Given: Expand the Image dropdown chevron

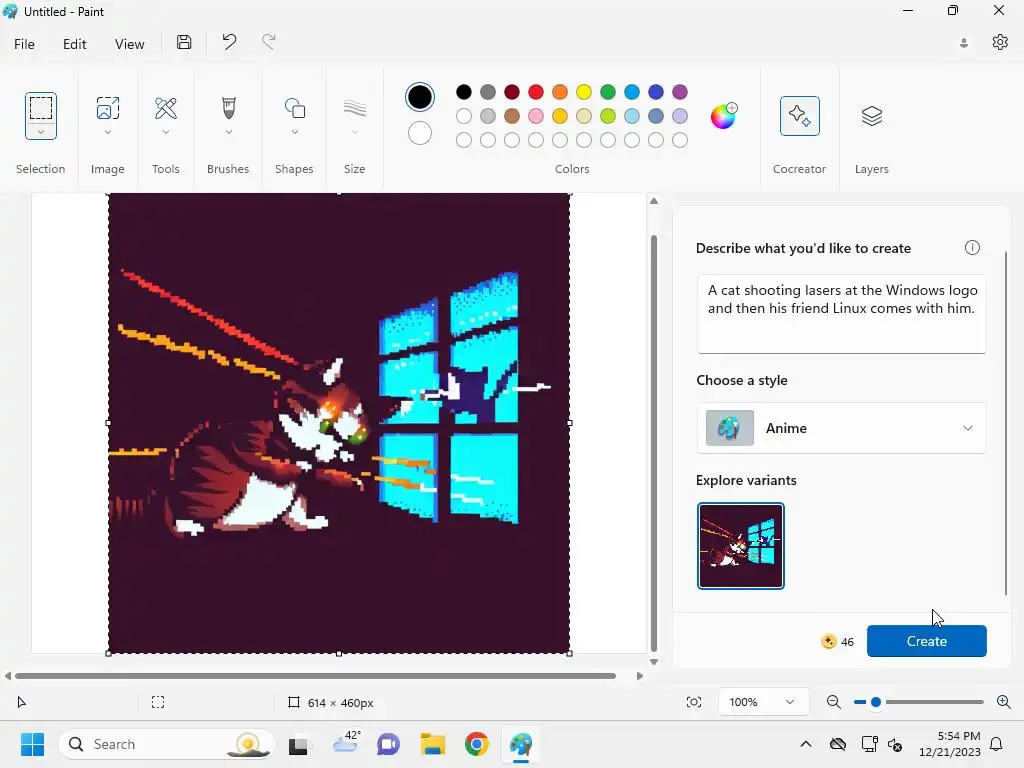Looking at the screenshot, I should [108, 132].
